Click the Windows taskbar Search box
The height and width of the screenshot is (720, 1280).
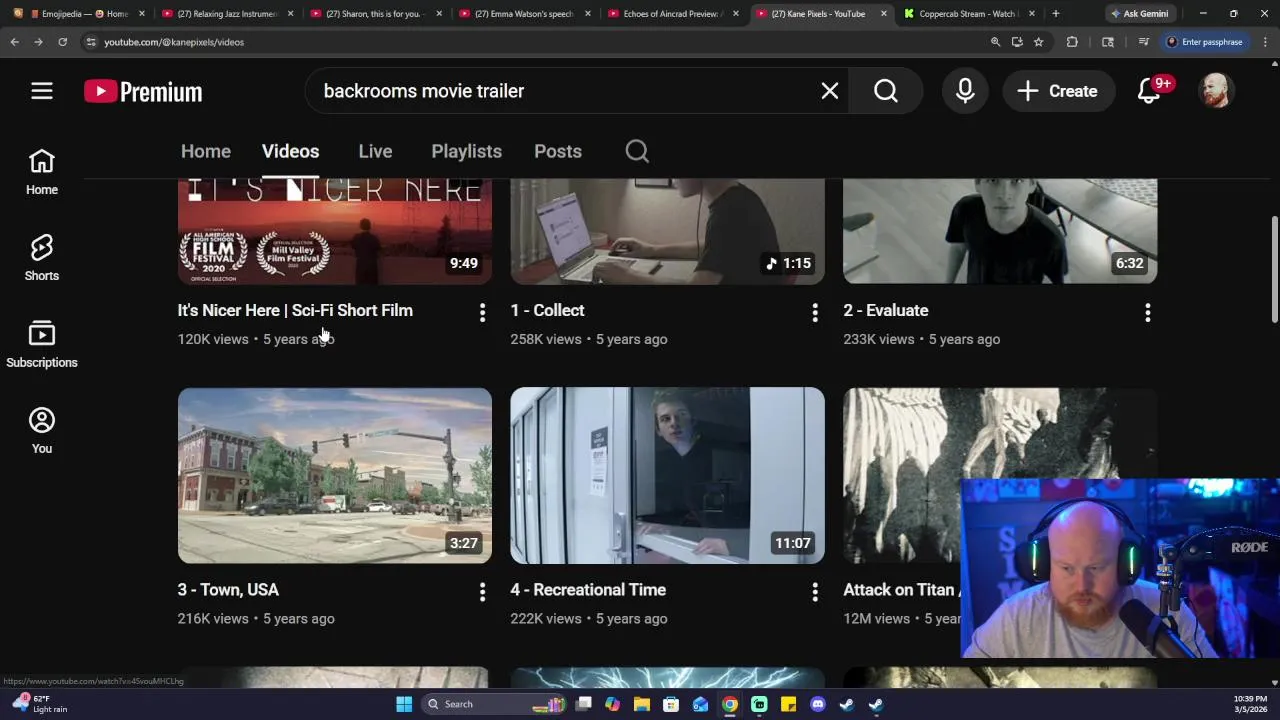(x=494, y=704)
